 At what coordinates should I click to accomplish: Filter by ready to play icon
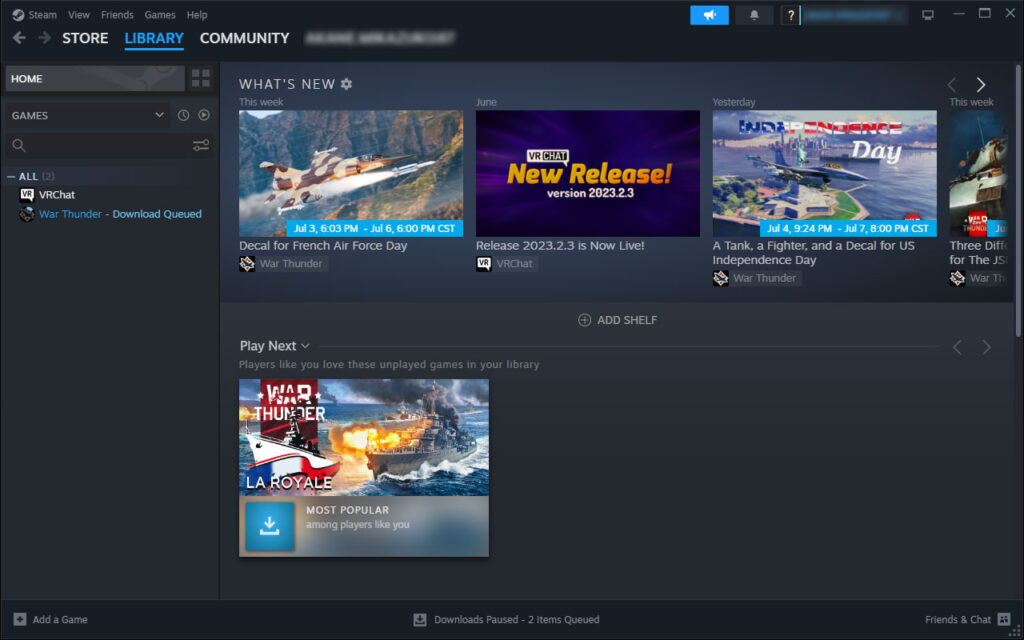point(204,115)
